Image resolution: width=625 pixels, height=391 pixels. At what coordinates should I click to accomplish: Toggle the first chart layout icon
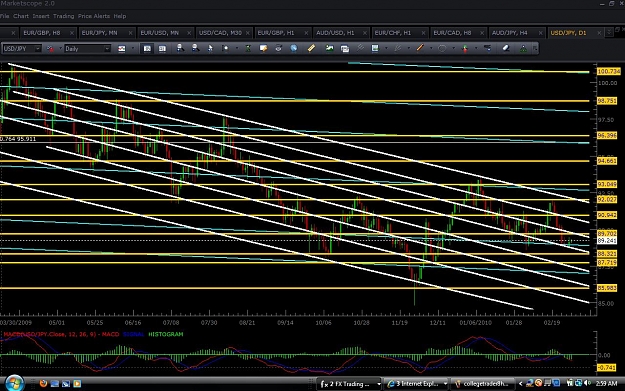pos(147,49)
